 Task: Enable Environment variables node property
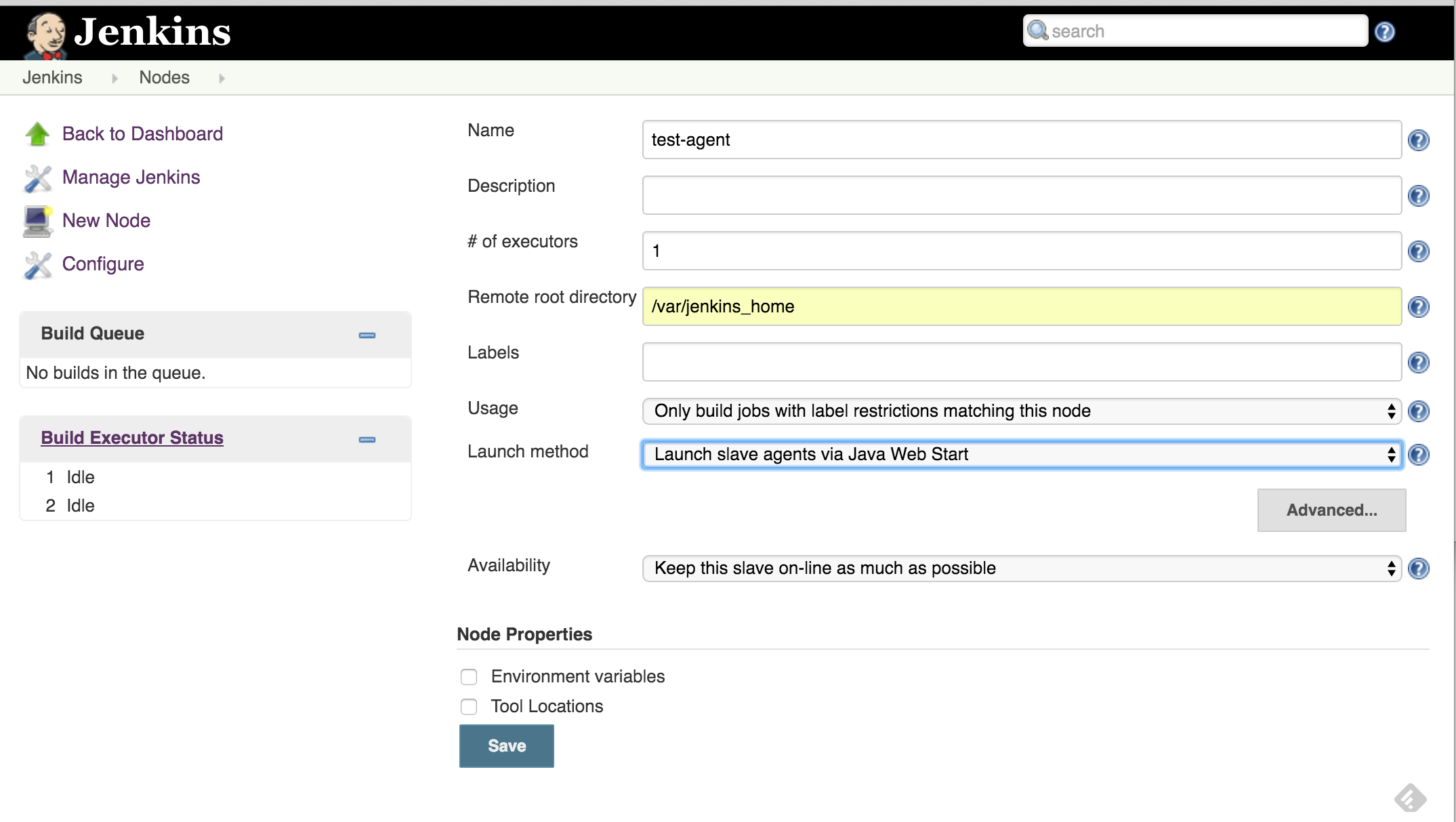tap(469, 676)
